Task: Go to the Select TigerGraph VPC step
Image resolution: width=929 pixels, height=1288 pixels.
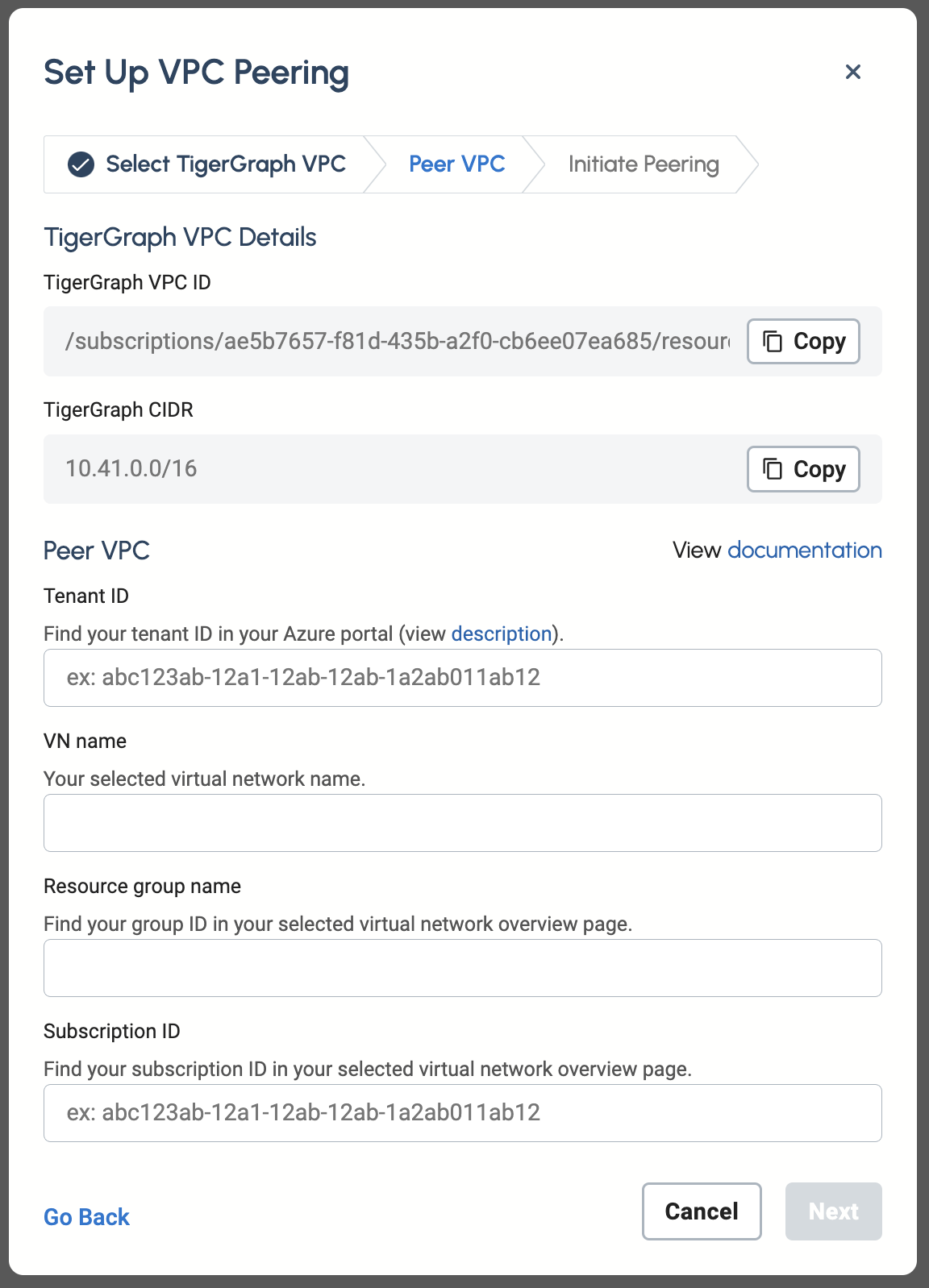Action: [x=225, y=164]
